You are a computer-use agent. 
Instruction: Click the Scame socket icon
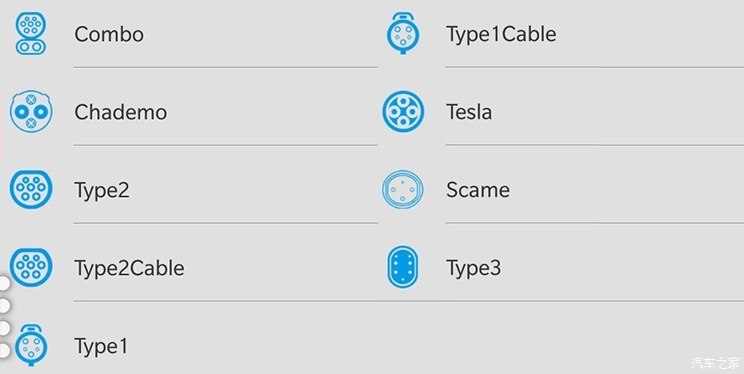pyautogui.click(x=403, y=189)
